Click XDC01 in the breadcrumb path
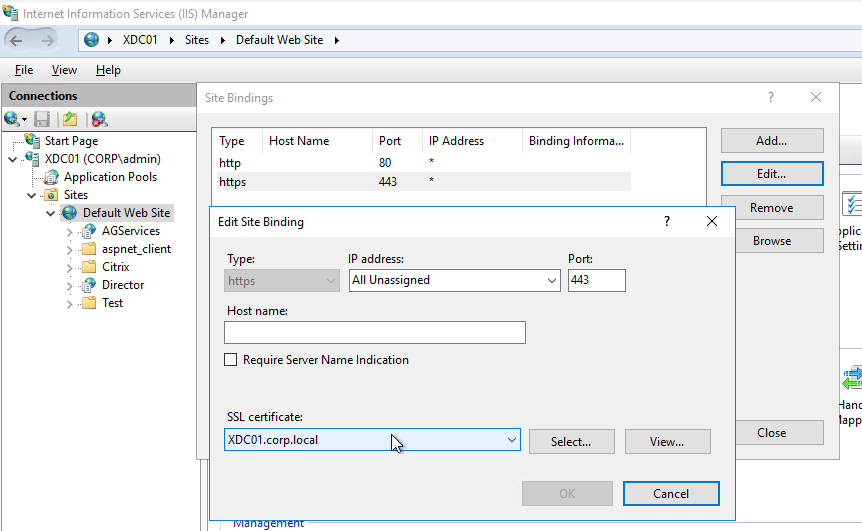Viewport: 862px width, 531px height. (x=140, y=40)
